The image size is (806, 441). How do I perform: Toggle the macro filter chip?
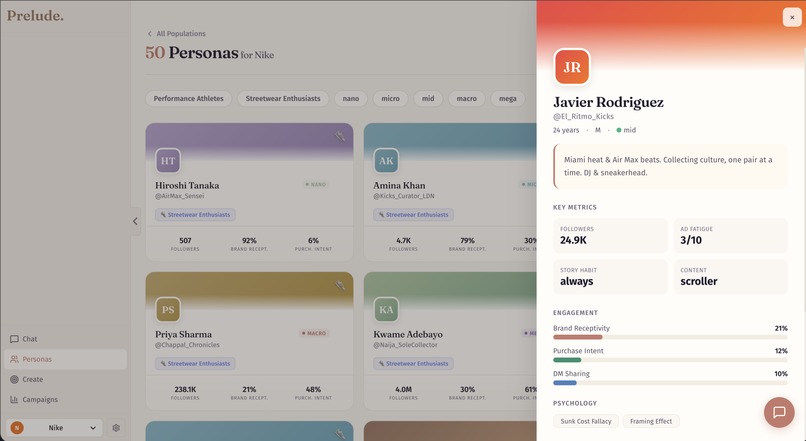coord(467,99)
